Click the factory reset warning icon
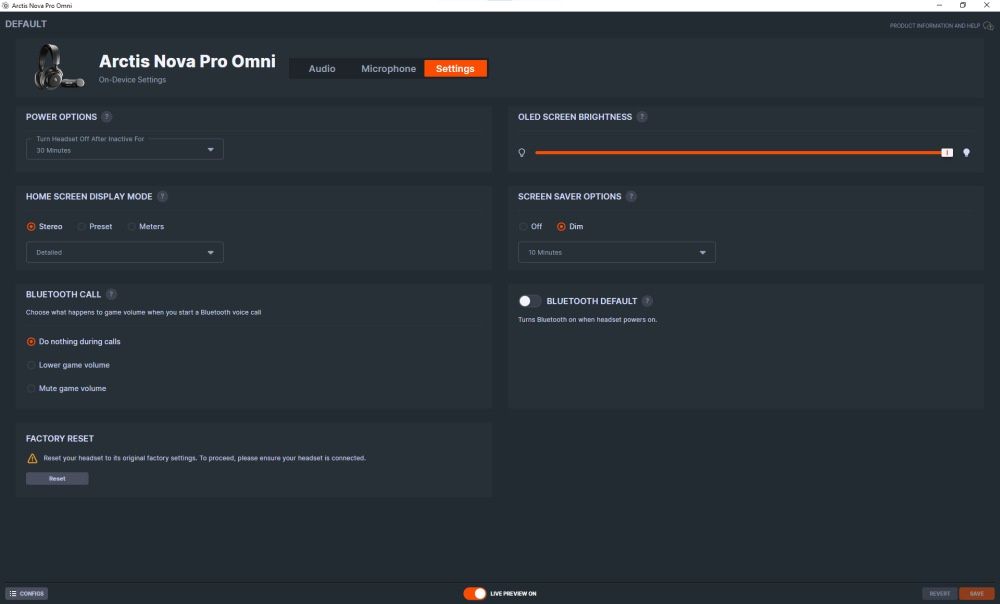The width and height of the screenshot is (1000, 604). (x=32, y=458)
